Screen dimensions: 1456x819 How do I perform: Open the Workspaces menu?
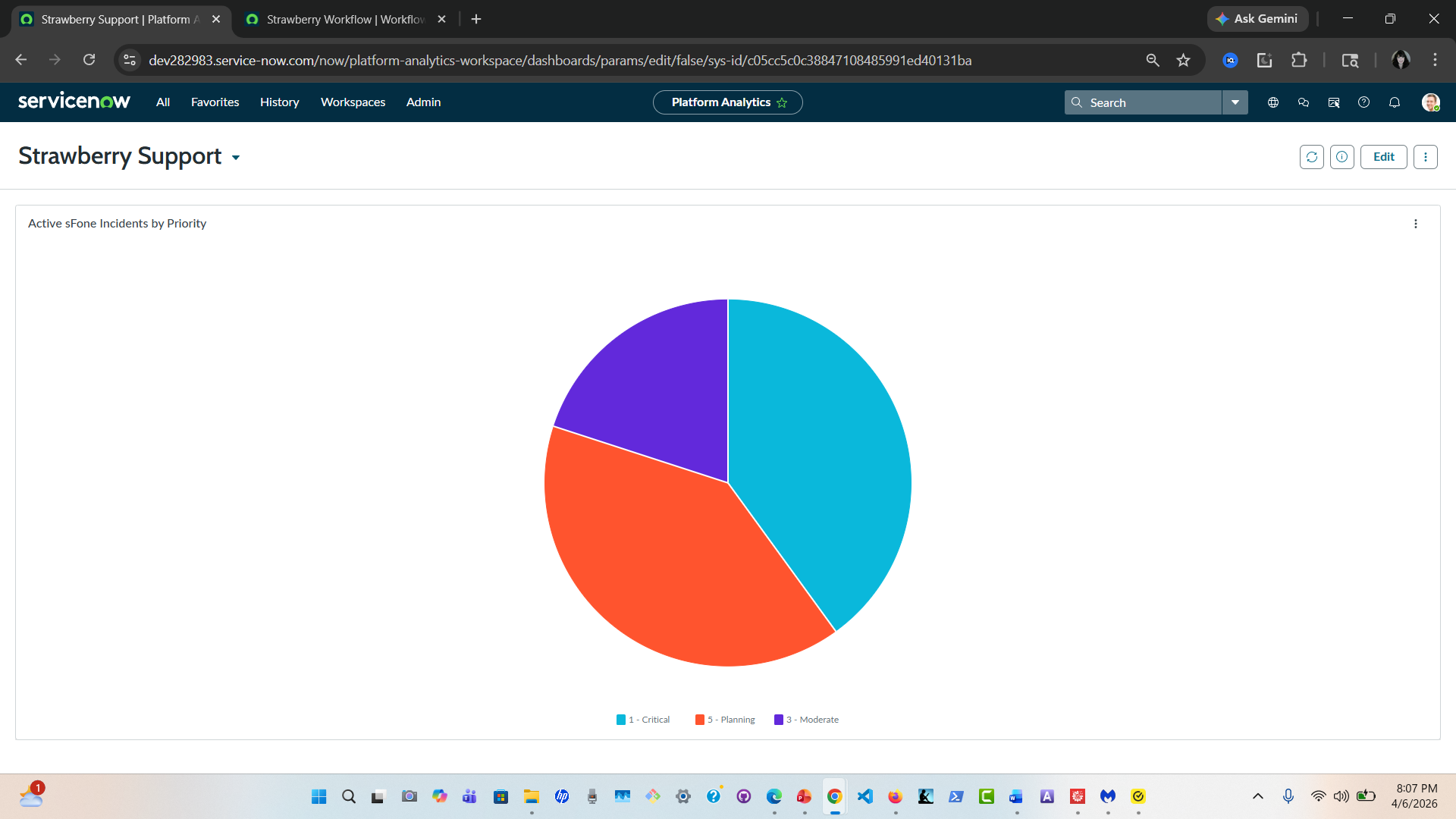tap(353, 102)
